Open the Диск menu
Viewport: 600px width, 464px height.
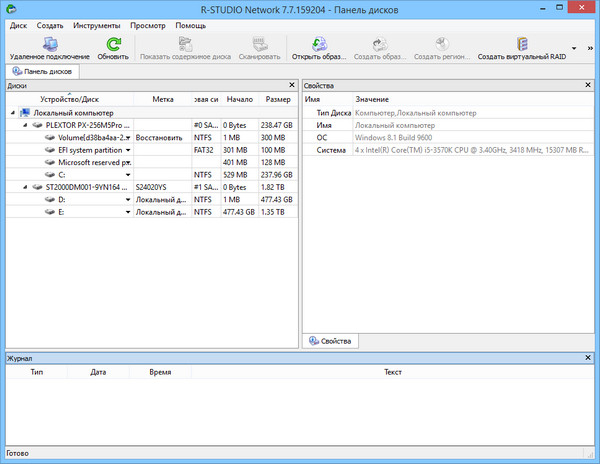18,25
